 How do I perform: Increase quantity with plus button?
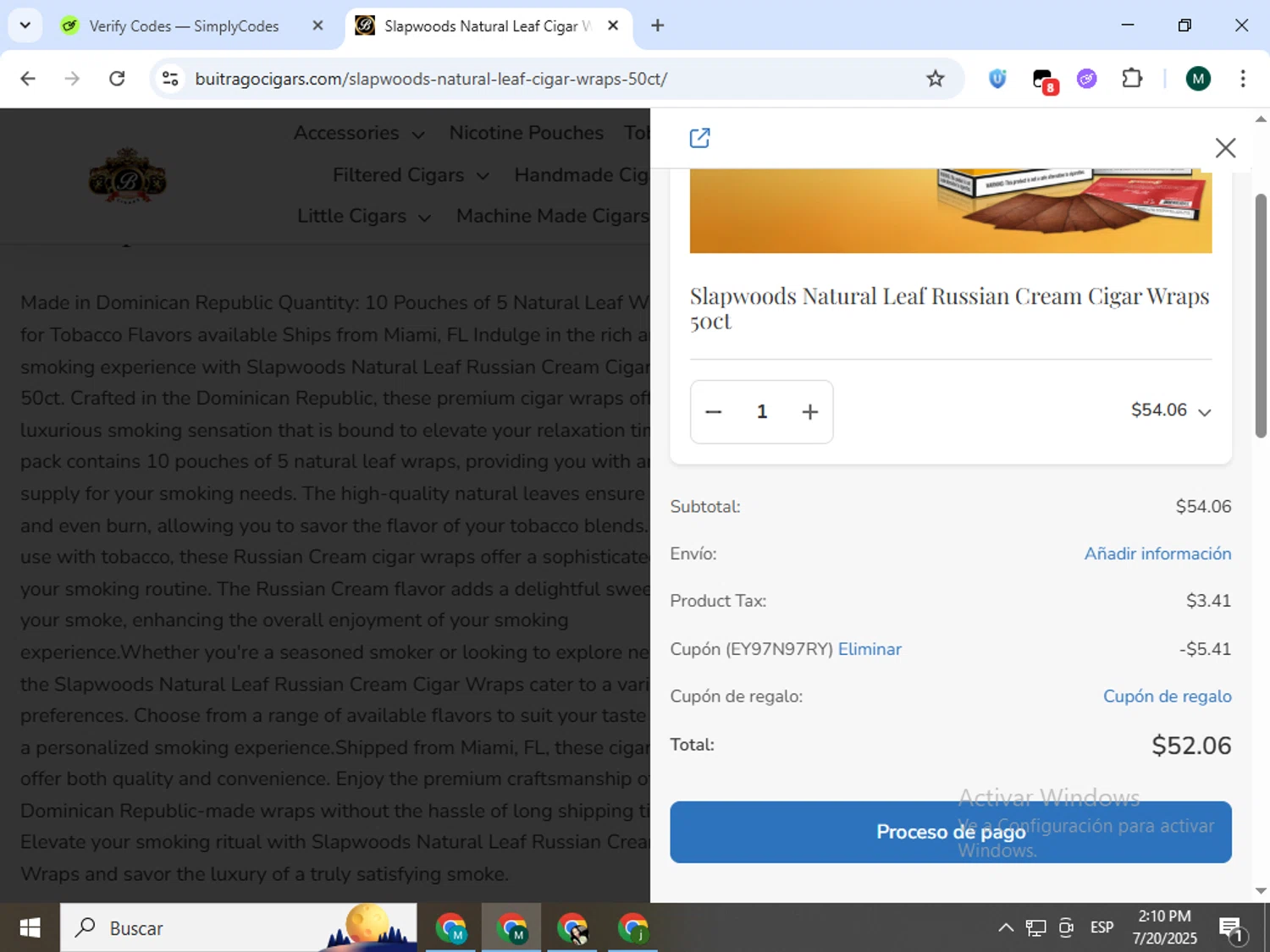tap(810, 412)
